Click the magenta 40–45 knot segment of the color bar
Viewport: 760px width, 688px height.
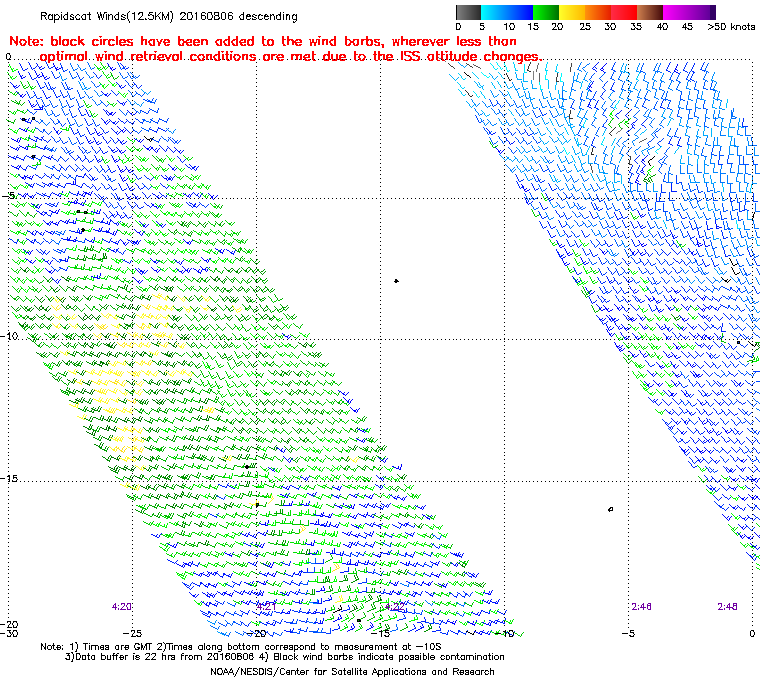pos(676,12)
